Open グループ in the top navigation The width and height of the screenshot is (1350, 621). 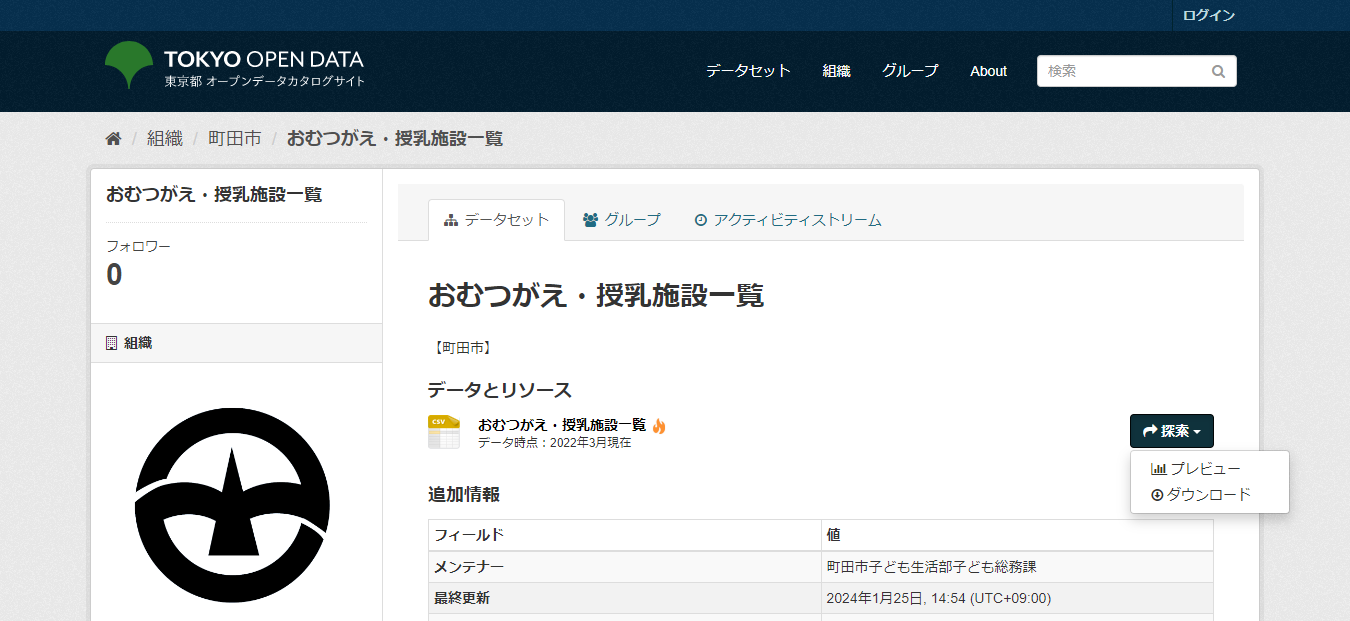coord(910,71)
